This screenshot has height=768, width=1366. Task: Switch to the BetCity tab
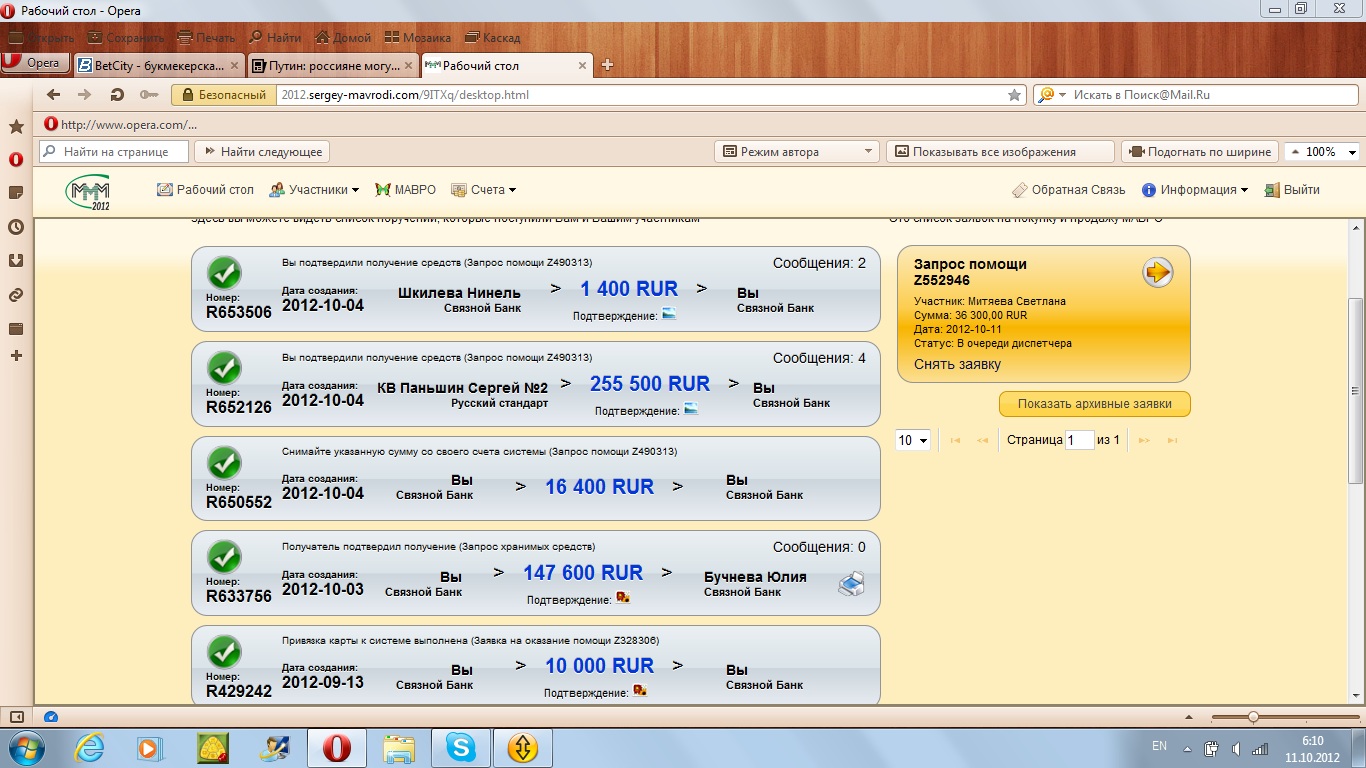click(x=160, y=66)
